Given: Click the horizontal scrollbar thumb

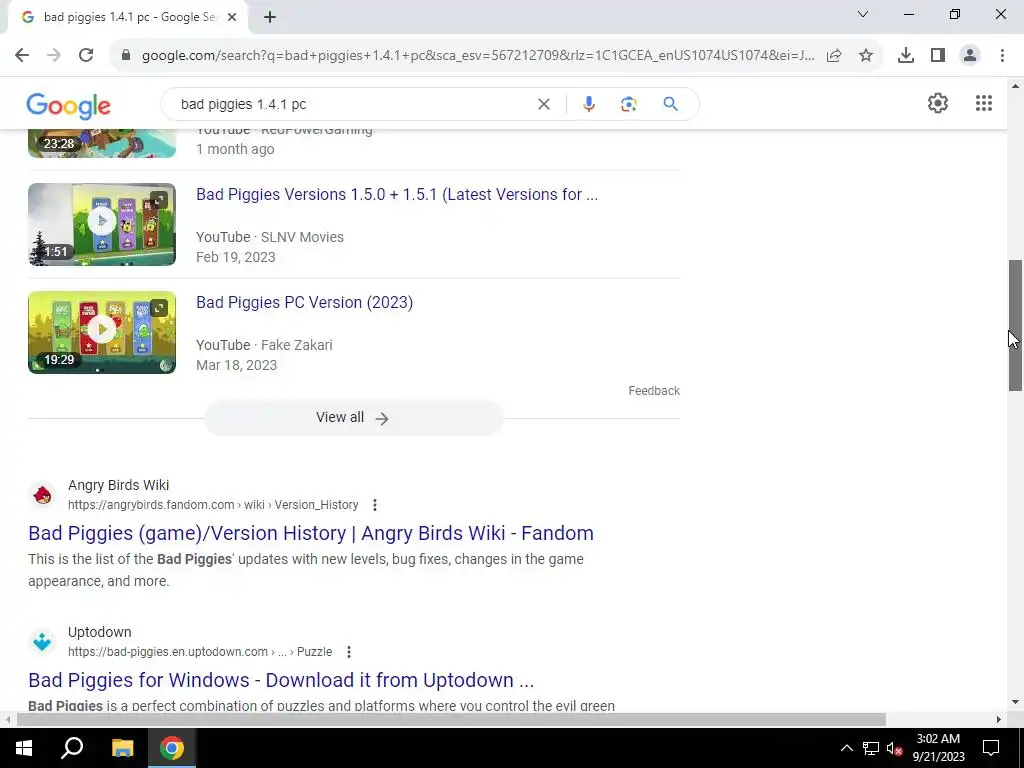Looking at the screenshot, I should click(451, 719).
